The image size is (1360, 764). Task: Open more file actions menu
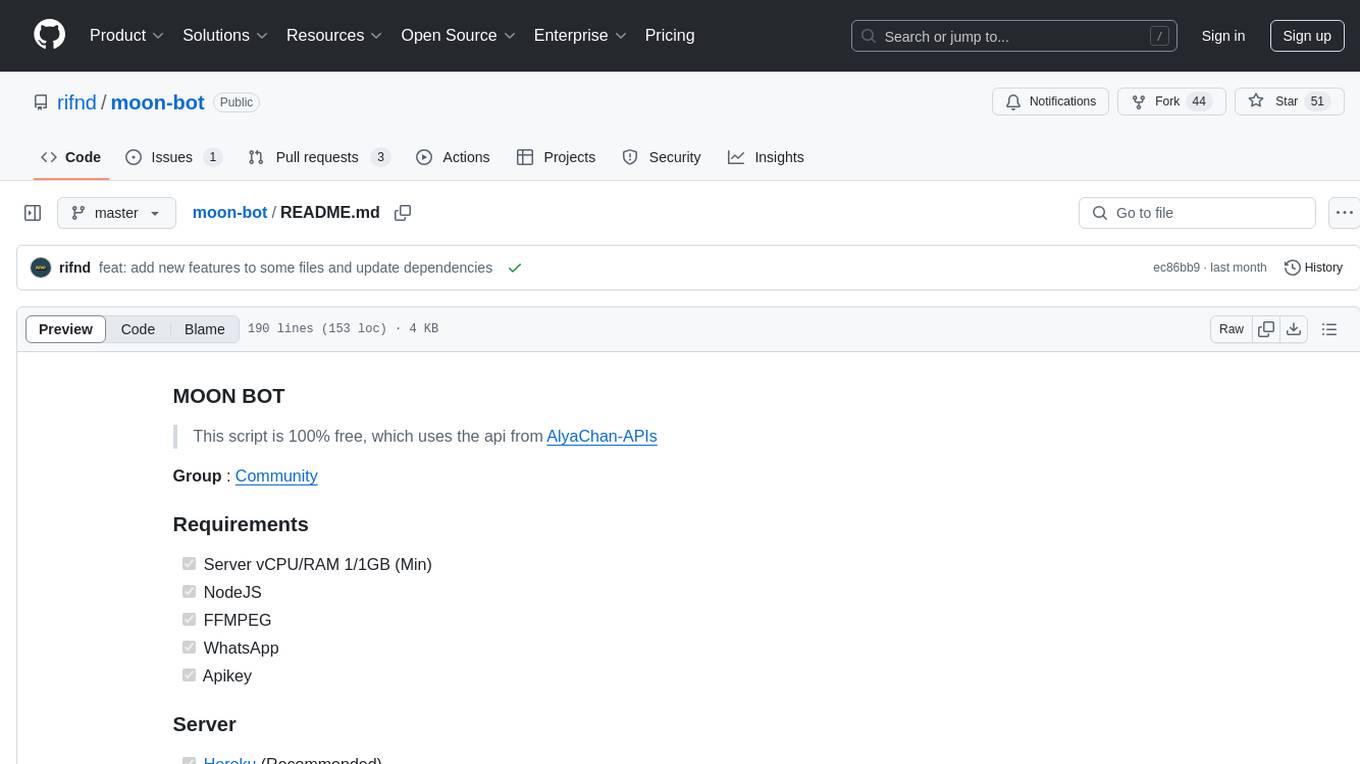click(1345, 213)
